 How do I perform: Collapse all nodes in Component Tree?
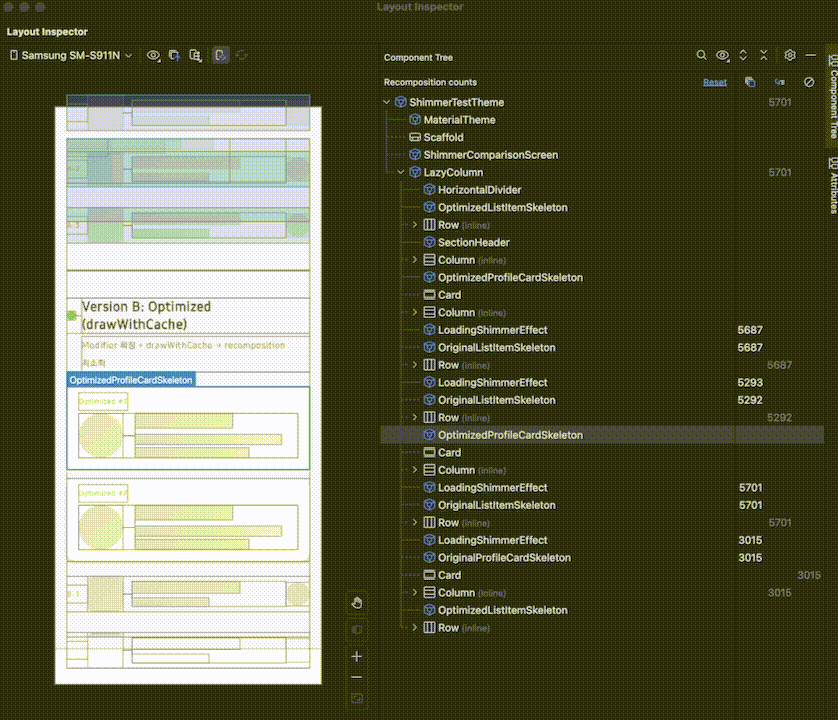[764, 55]
